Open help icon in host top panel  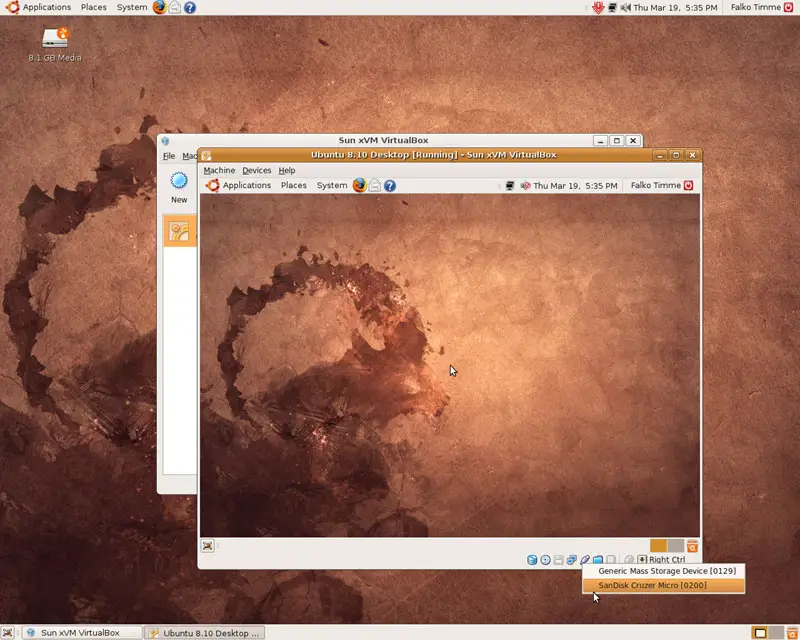point(190,8)
